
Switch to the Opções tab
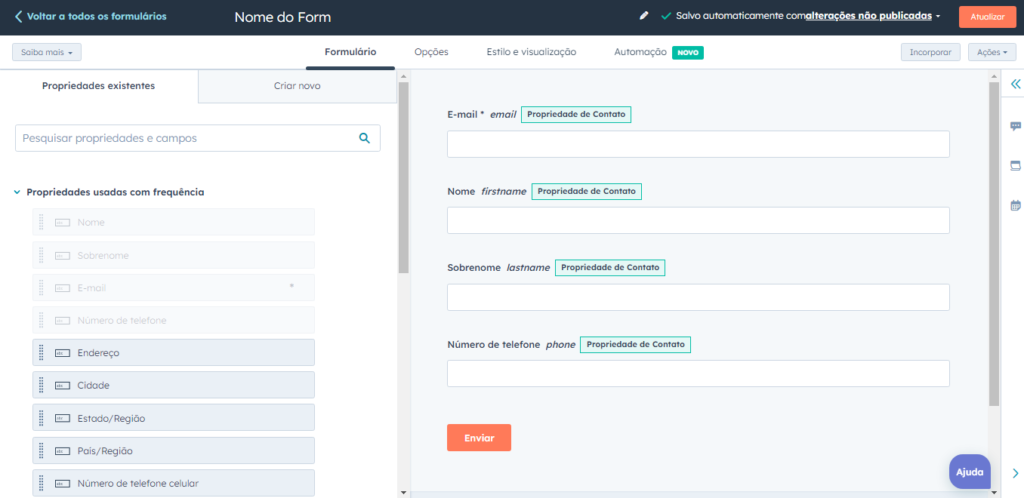pyautogui.click(x=431, y=52)
